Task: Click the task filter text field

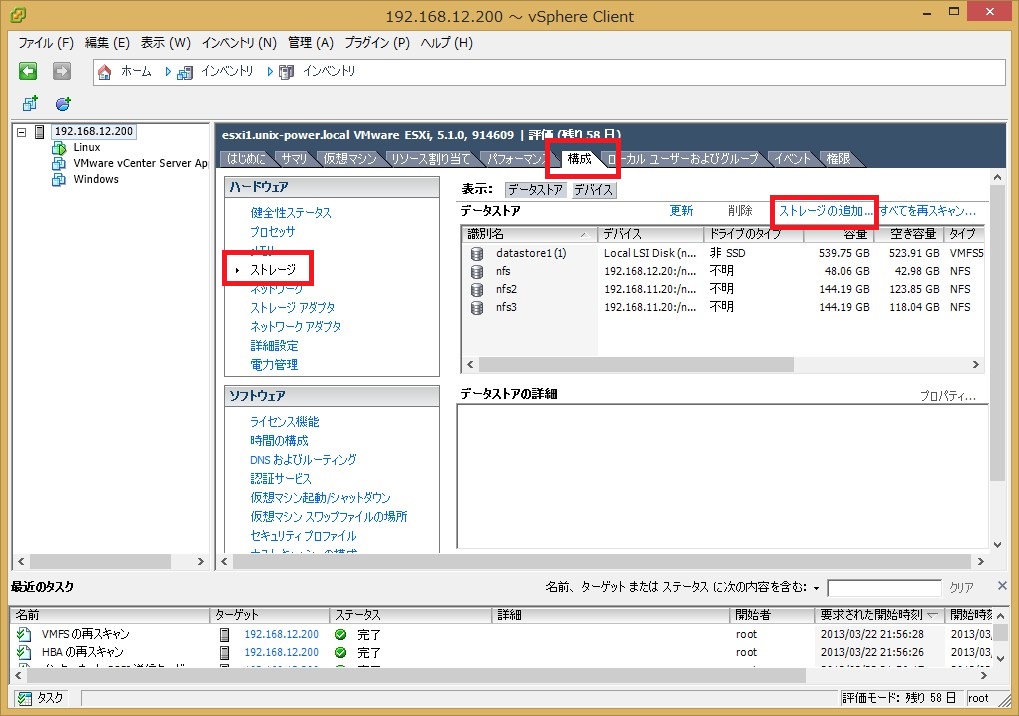Action: click(x=884, y=588)
